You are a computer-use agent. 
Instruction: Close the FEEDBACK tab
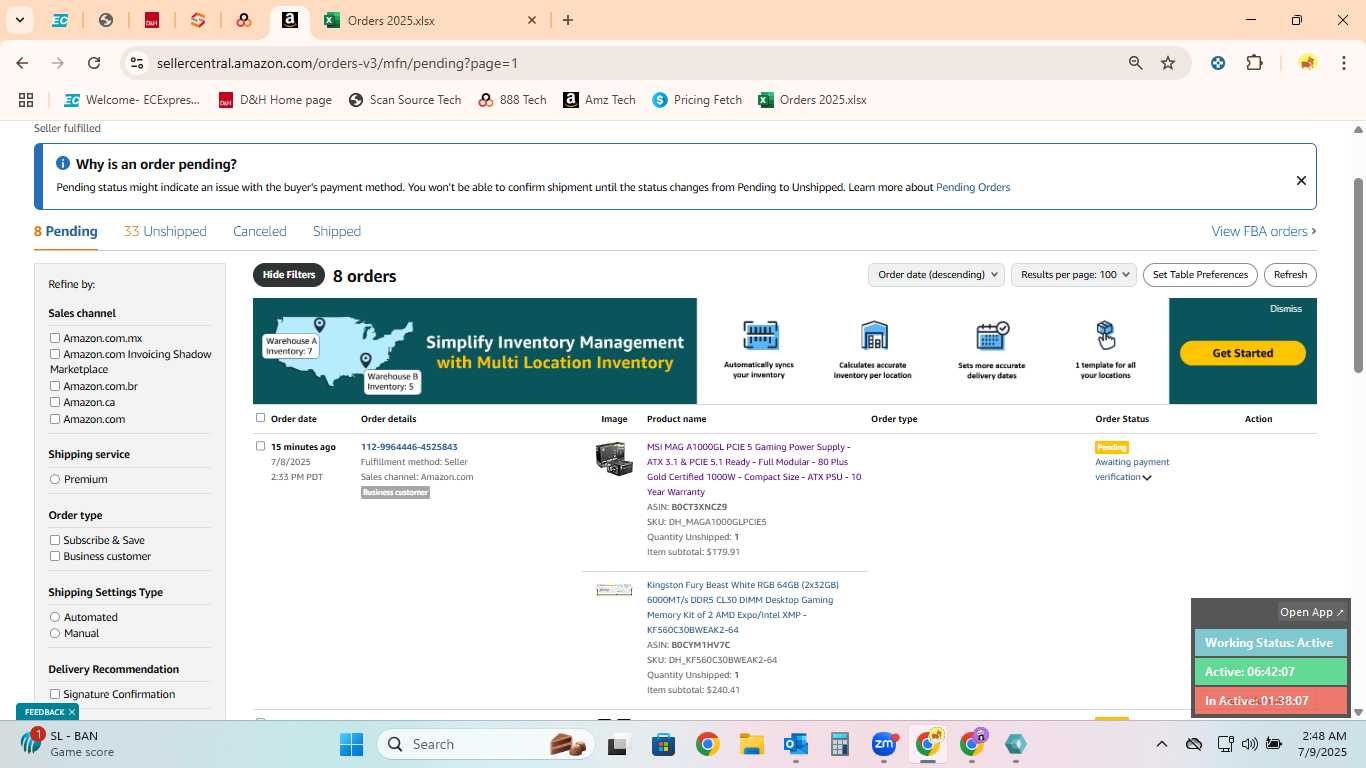pos(72,712)
